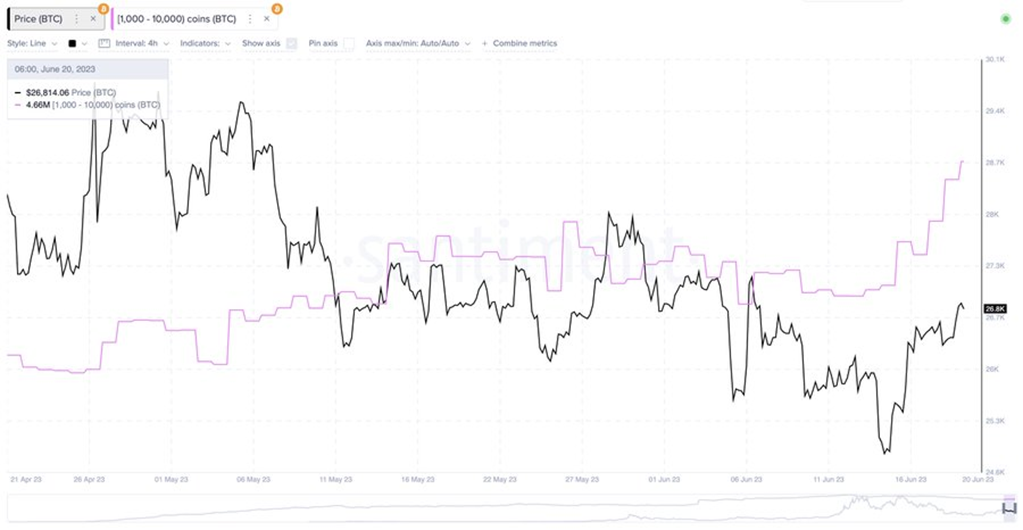Select the Price (BTC) metric tab

(39, 18)
